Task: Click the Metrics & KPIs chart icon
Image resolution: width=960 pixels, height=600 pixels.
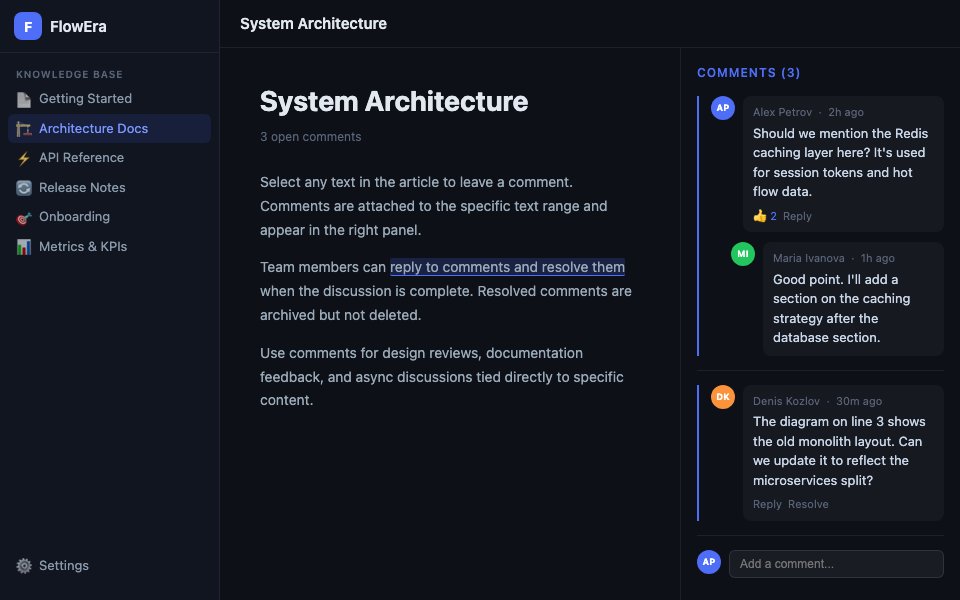Action: click(x=24, y=247)
